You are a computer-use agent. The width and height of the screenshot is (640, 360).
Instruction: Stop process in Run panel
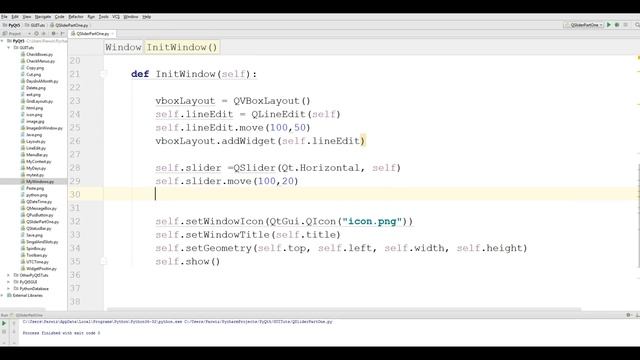[x=4, y=332]
